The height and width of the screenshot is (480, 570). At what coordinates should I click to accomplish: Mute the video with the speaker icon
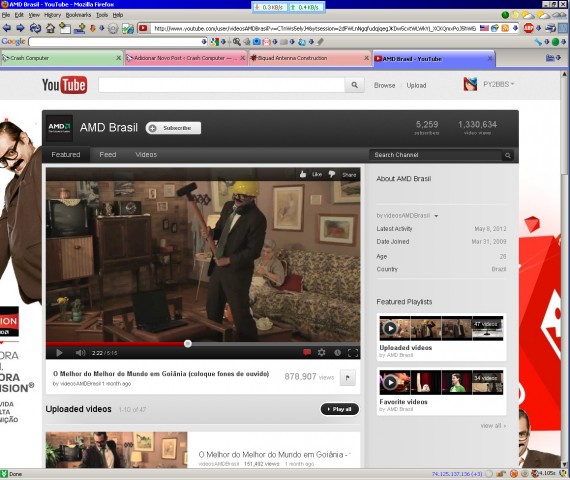pos(80,353)
